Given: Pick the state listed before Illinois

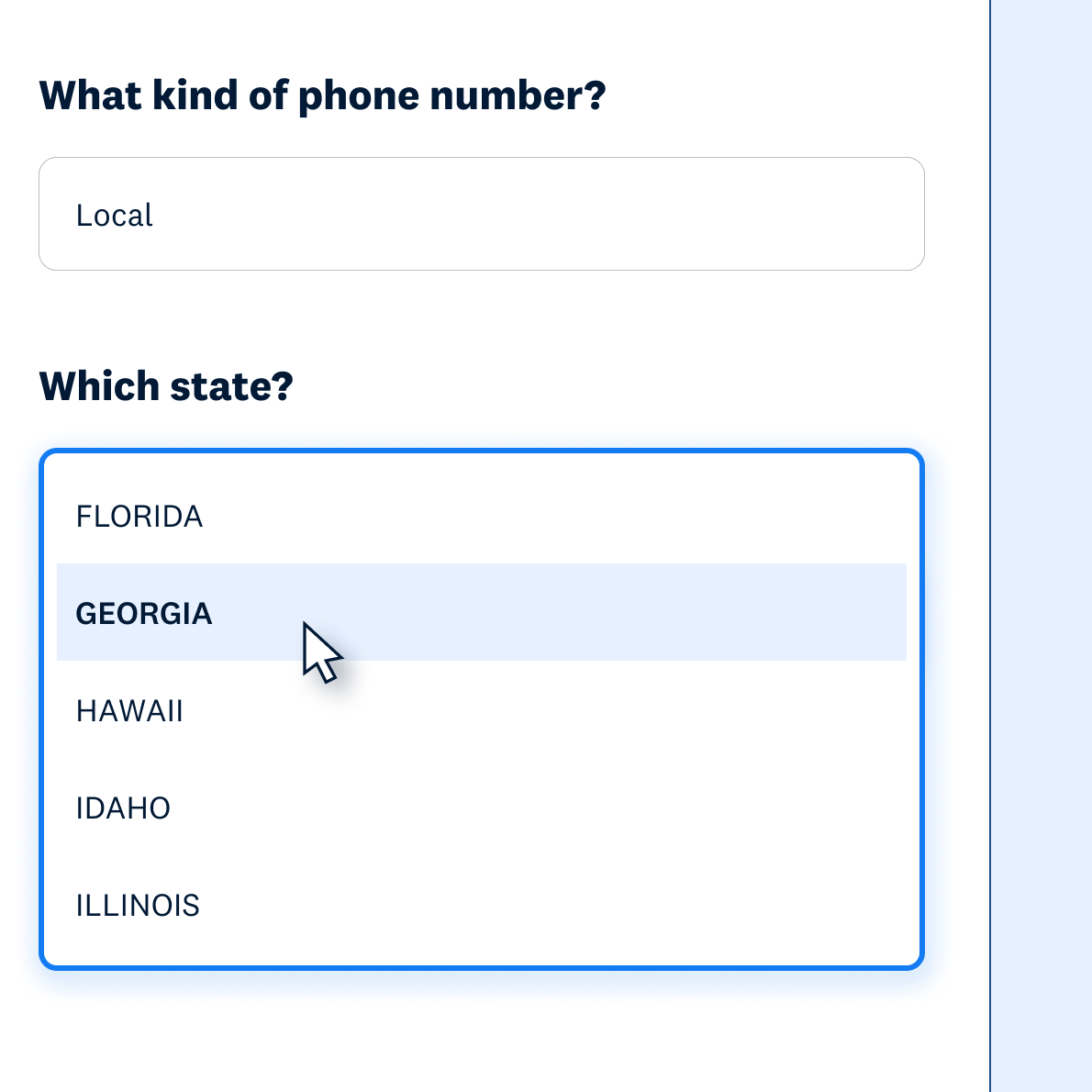Looking at the screenshot, I should 123,808.
